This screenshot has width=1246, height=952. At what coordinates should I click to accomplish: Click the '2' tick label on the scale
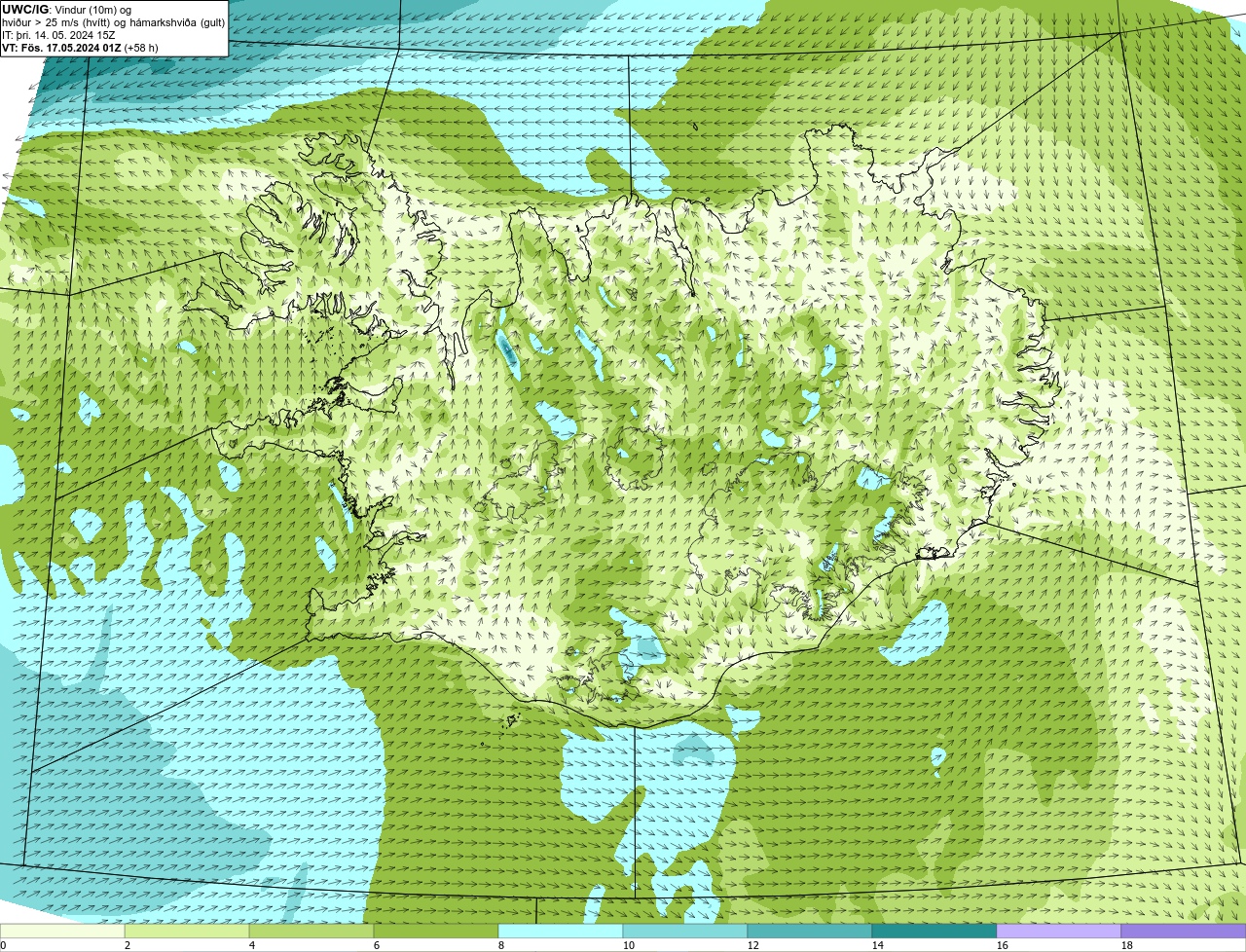coord(128,945)
